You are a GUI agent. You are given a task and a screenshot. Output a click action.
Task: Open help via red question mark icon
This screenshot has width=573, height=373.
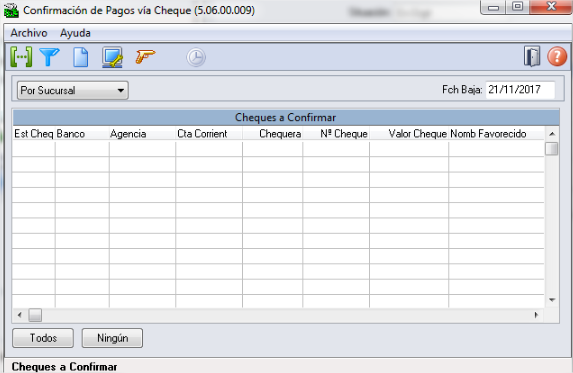(x=557, y=57)
